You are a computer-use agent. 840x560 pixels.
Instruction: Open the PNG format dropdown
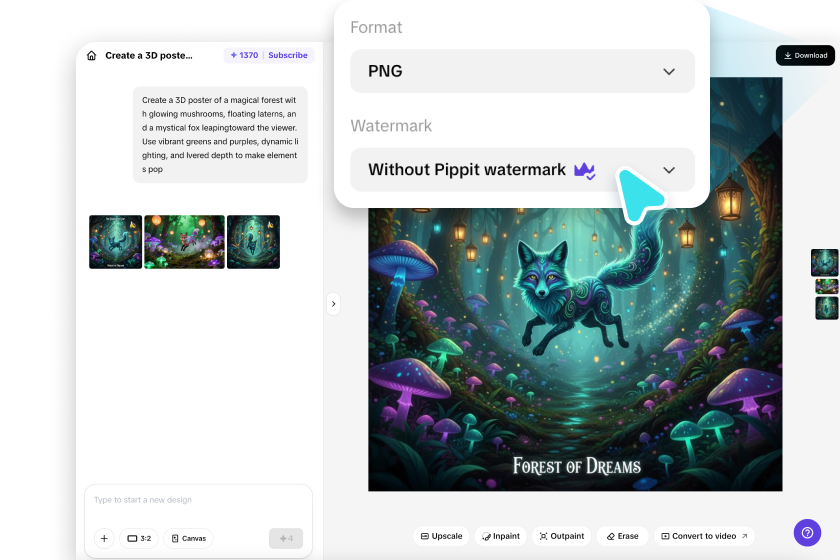522,71
